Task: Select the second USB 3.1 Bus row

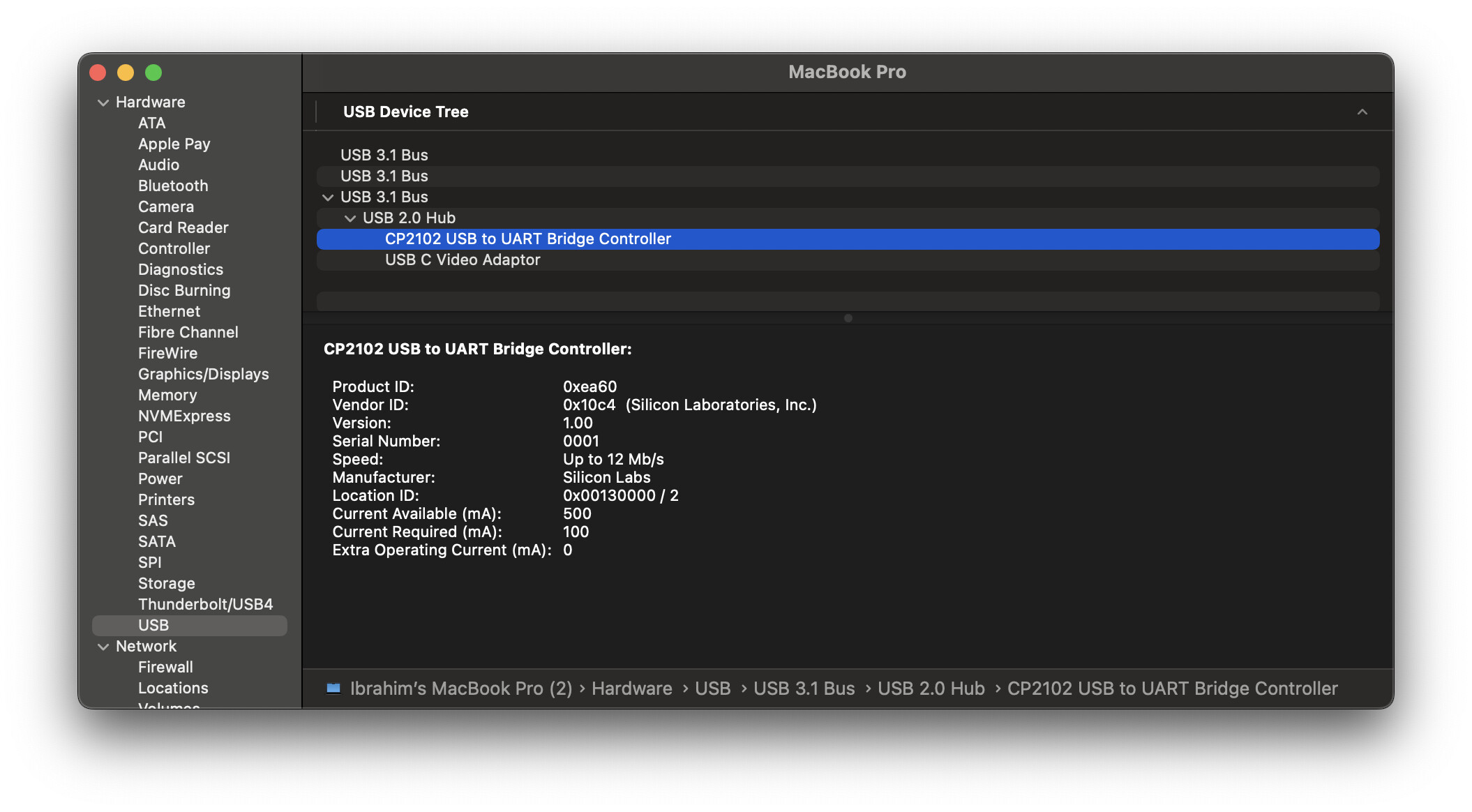Action: click(x=848, y=176)
